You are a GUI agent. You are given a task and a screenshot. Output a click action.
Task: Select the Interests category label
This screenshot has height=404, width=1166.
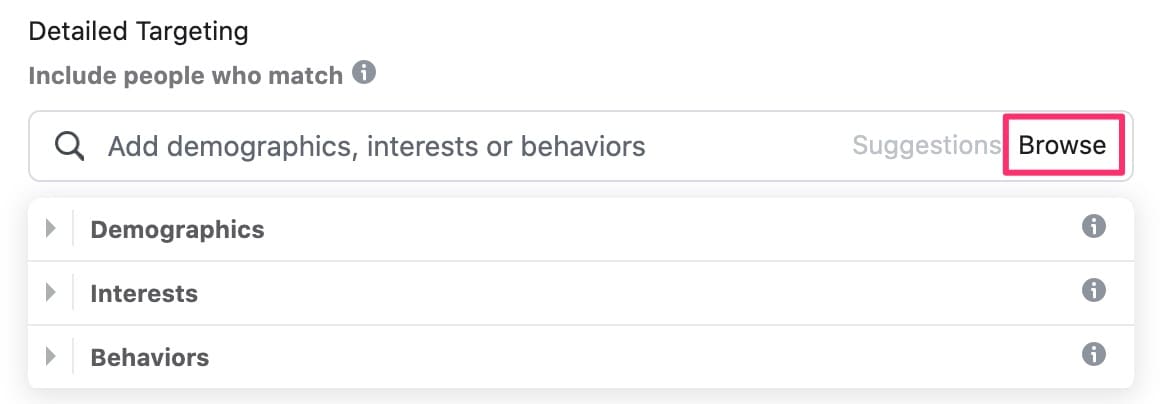(144, 294)
